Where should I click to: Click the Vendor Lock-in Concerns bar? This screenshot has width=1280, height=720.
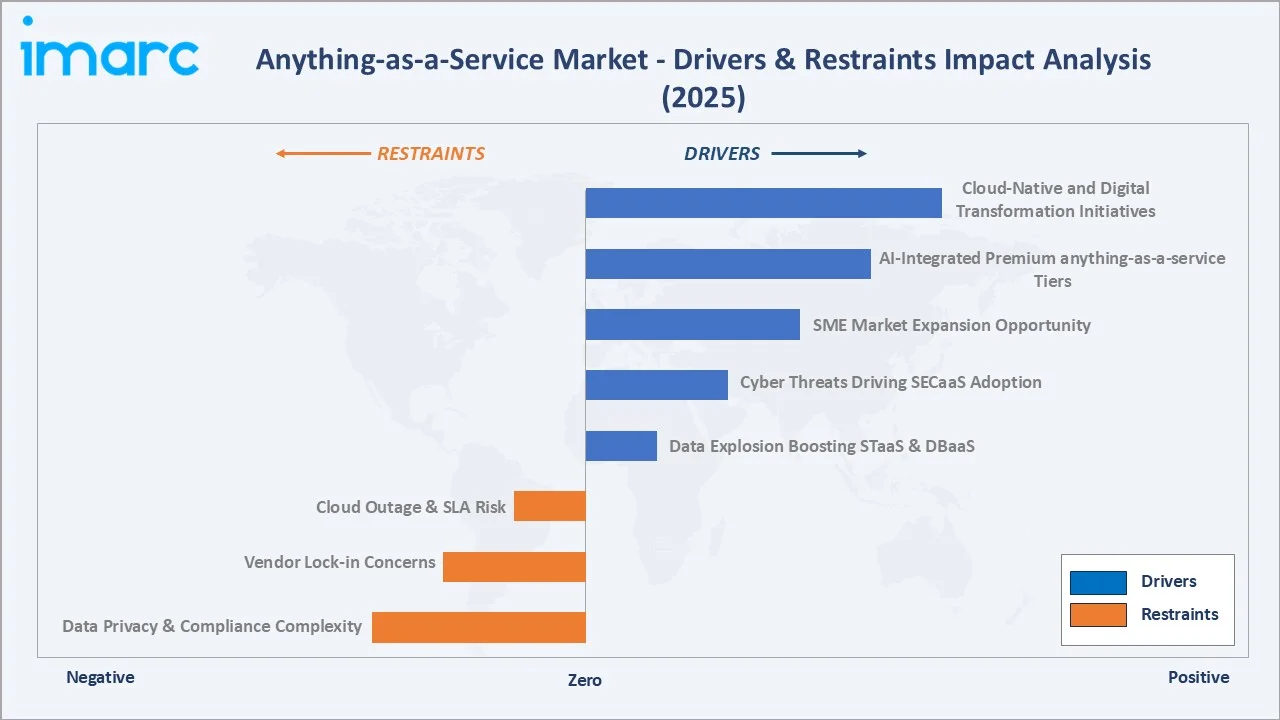click(514, 567)
